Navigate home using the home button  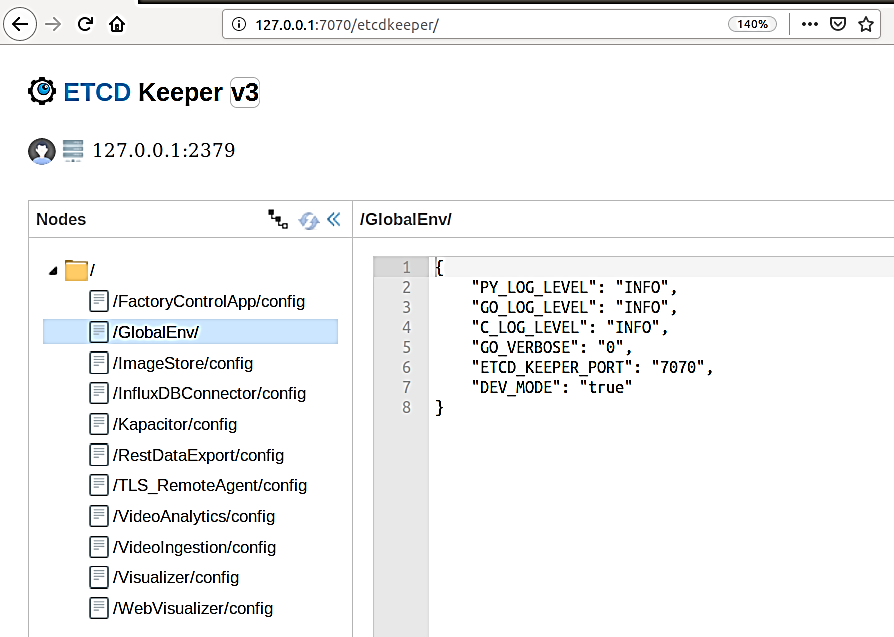[x=117, y=23]
